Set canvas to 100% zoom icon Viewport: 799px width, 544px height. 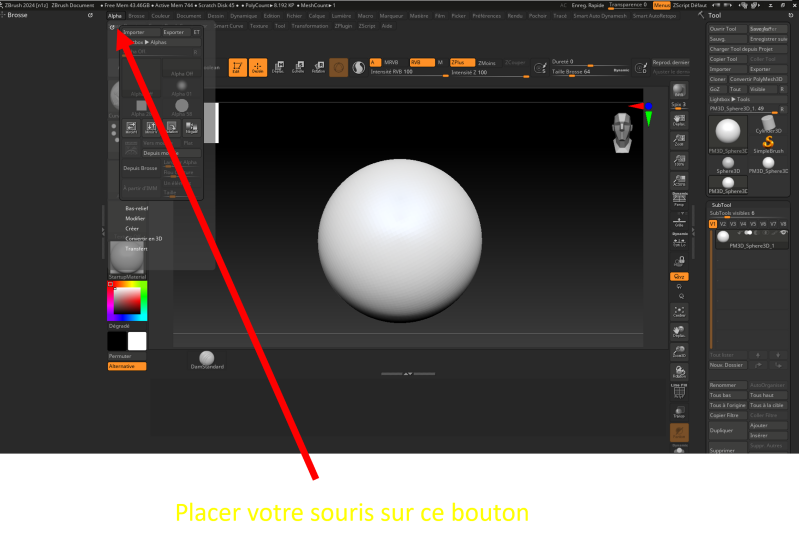point(679,160)
